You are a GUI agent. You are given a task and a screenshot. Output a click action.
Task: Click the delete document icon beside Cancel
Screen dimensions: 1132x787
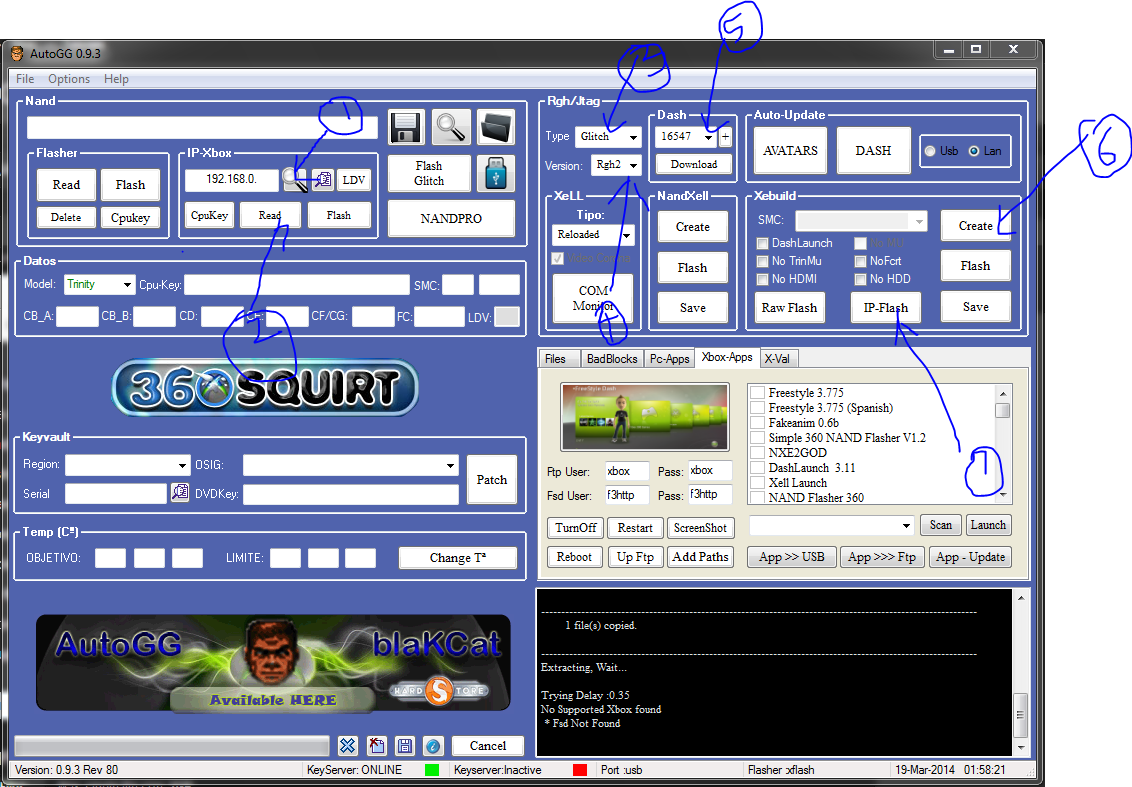tap(377, 746)
